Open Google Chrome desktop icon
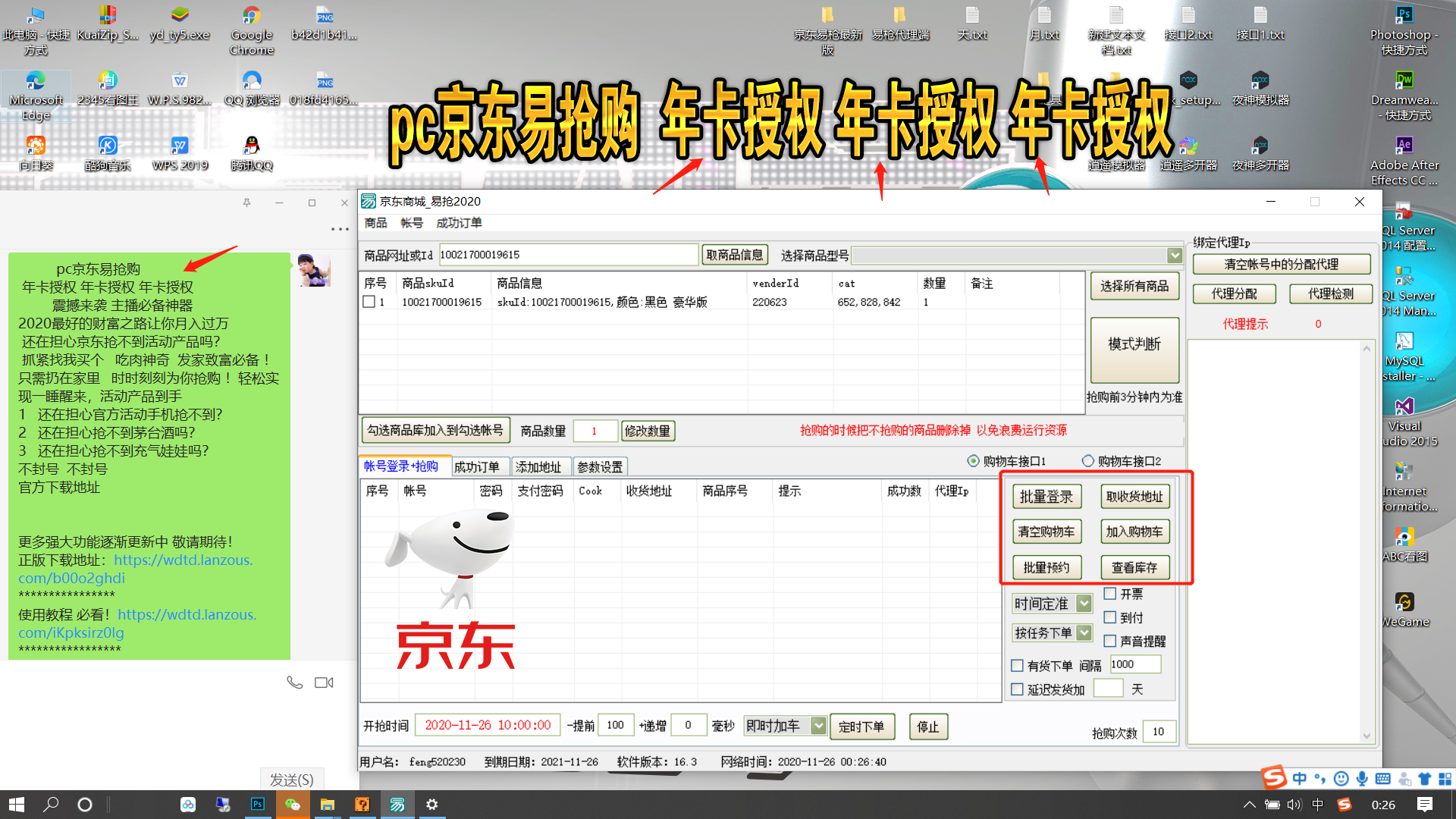The width and height of the screenshot is (1456, 819). tap(252, 30)
